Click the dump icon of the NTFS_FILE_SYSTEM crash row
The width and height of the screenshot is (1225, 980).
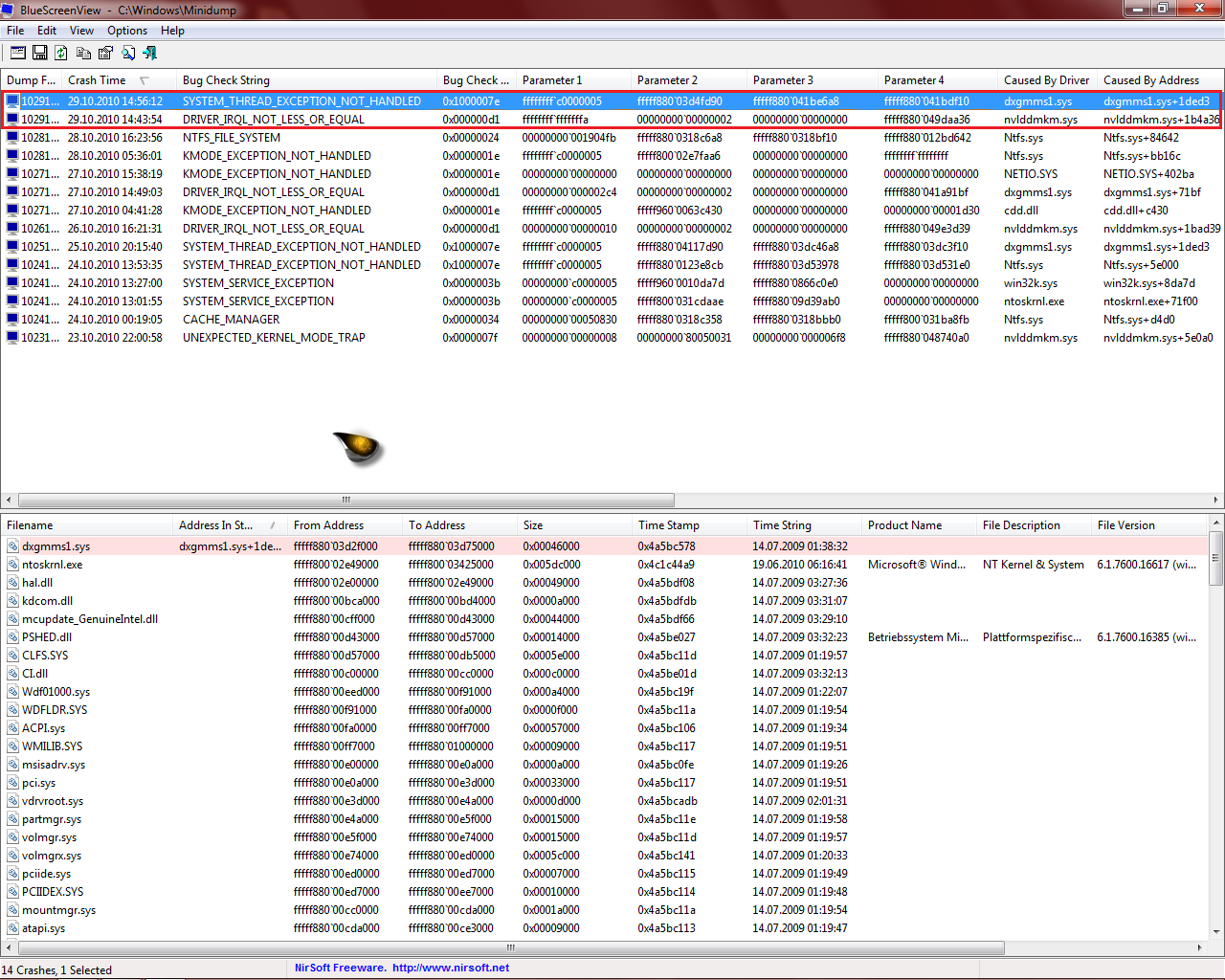click(x=12, y=138)
